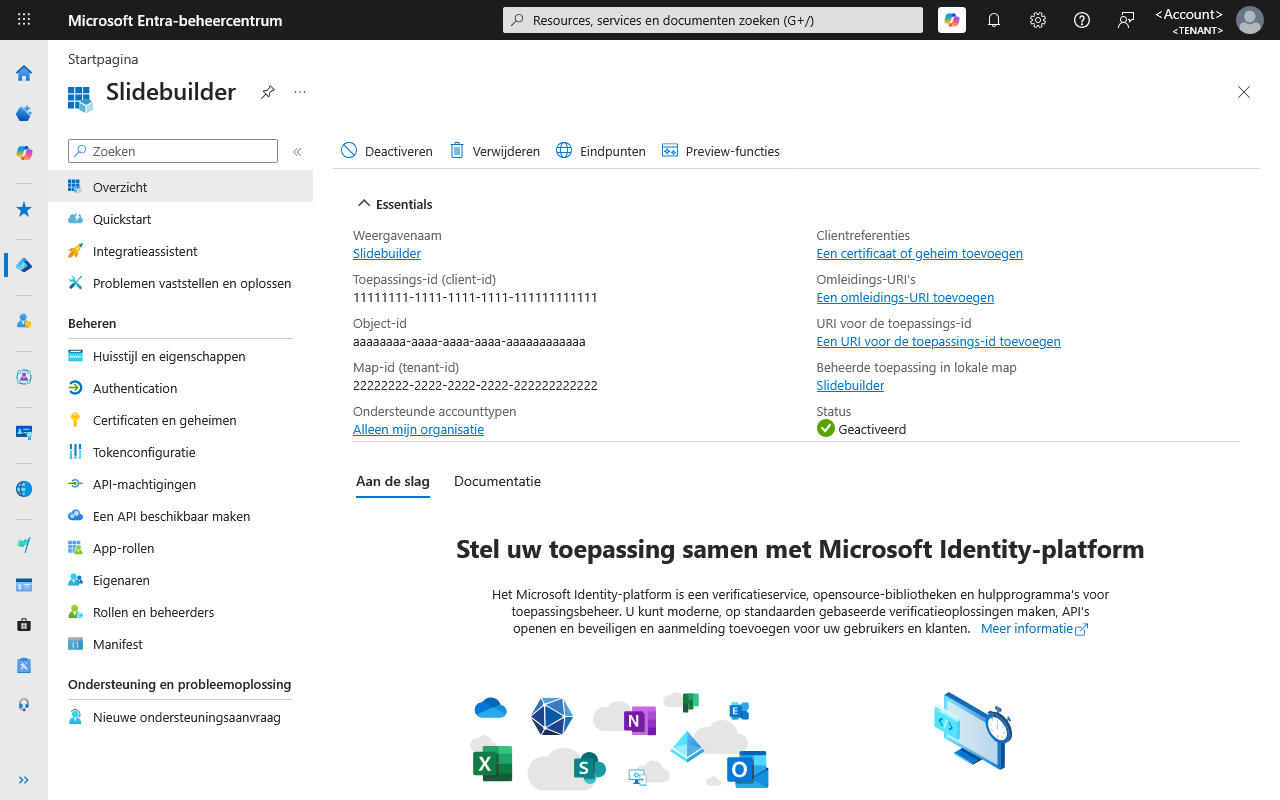Focus the top resources search box
Image resolution: width=1280 pixels, height=800 pixels.
coord(713,20)
